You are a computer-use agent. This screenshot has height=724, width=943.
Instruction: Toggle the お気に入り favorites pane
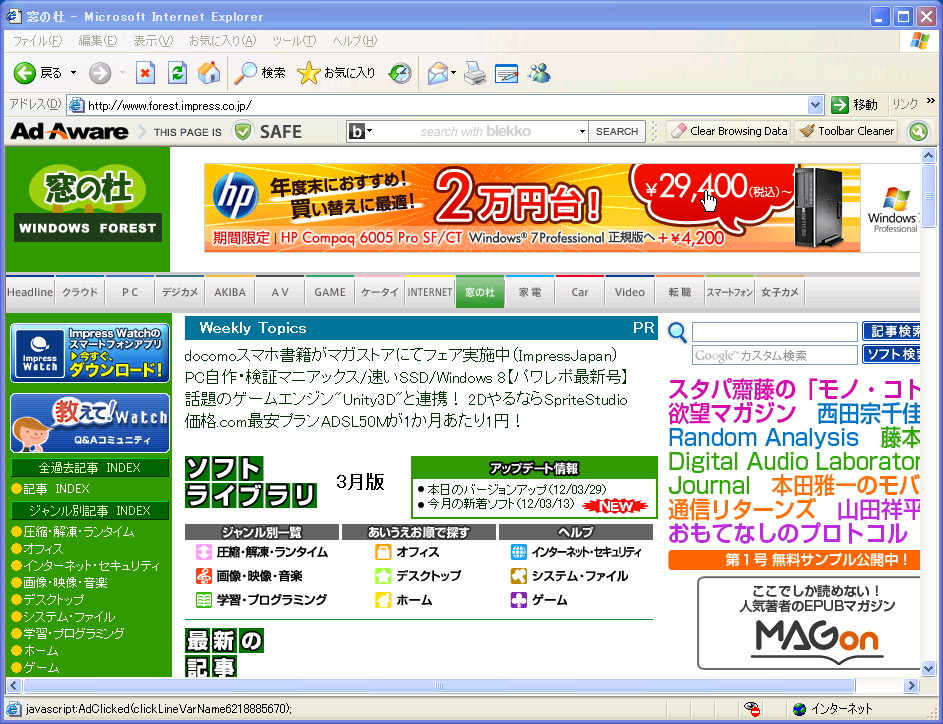(x=314, y=73)
